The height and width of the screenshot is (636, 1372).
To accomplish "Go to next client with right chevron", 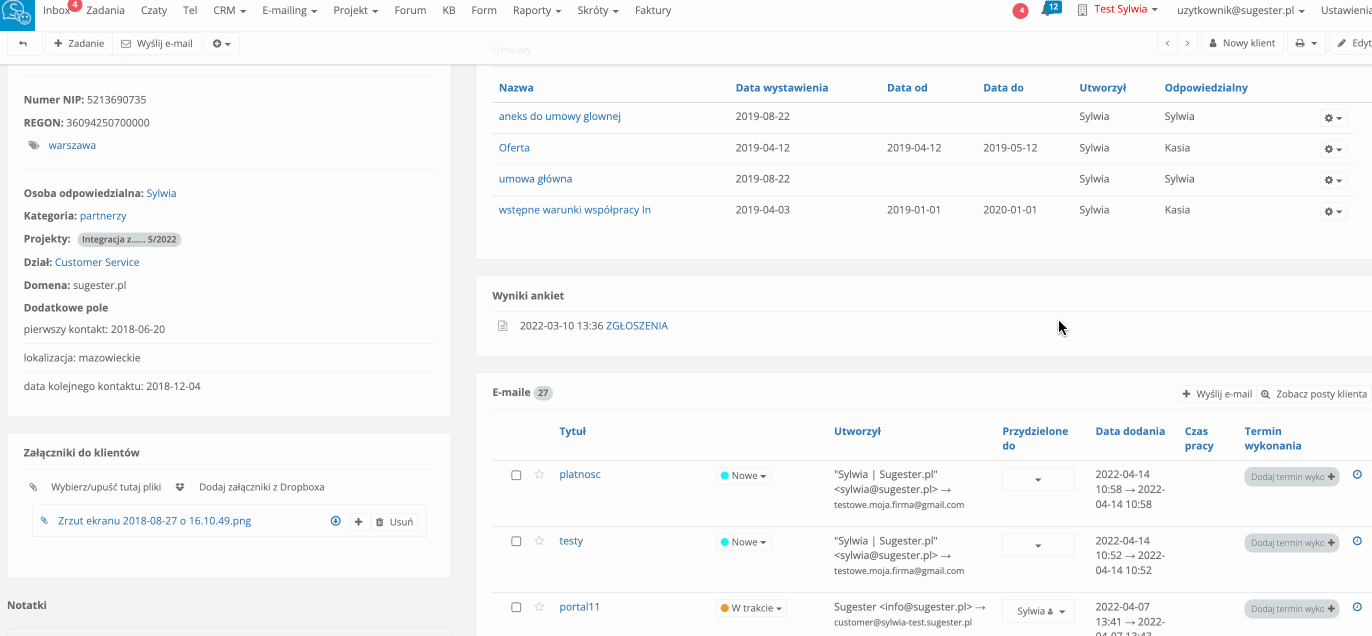I will click(1187, 44).
